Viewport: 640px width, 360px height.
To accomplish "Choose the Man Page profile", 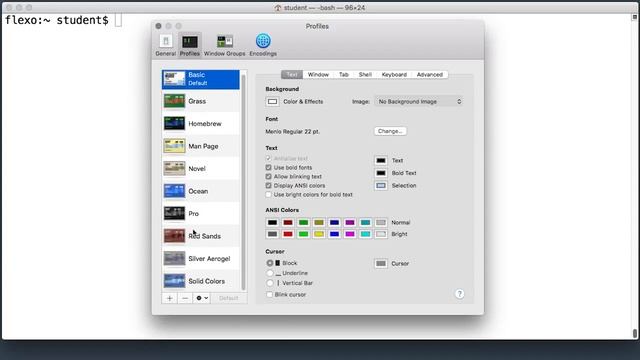I will pyautogui.click(x=201, y=146).
